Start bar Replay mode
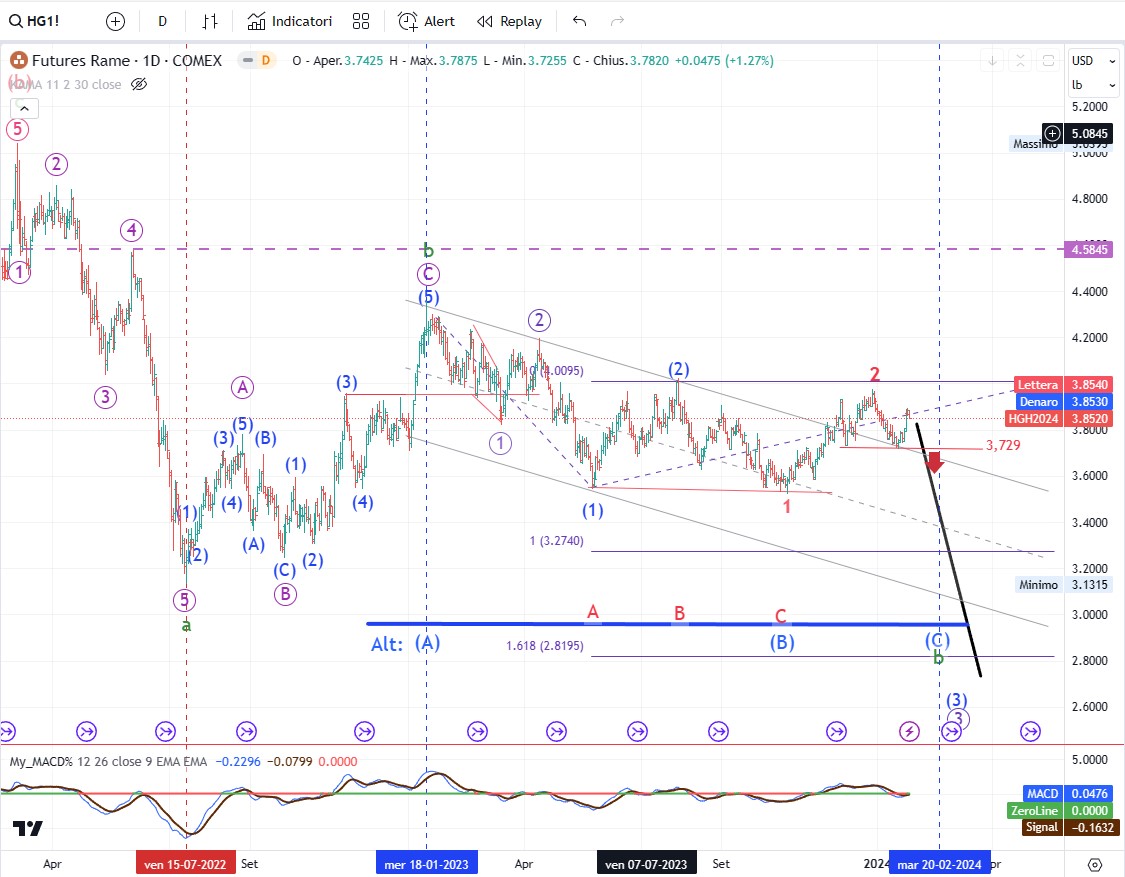This screenshot has height=877, width=1125. pyautogui.click(x=509, y=22)
